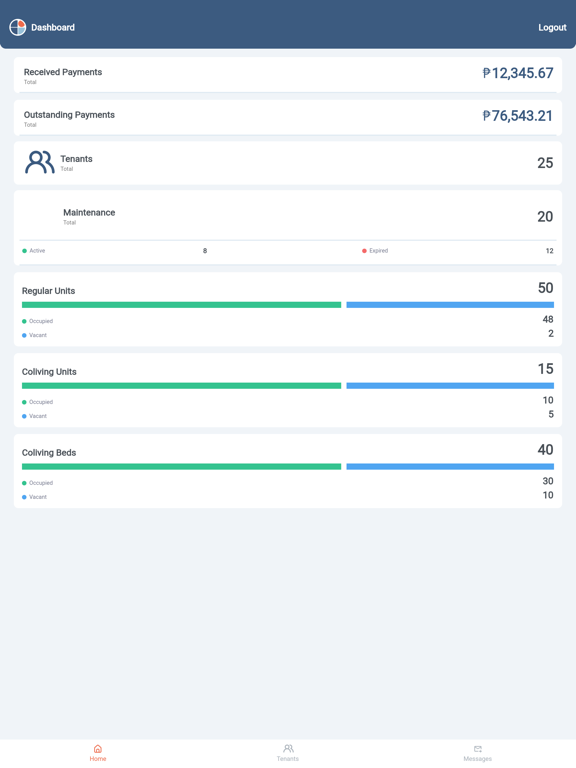Click the Dashboard title text

tap(53, 27)
